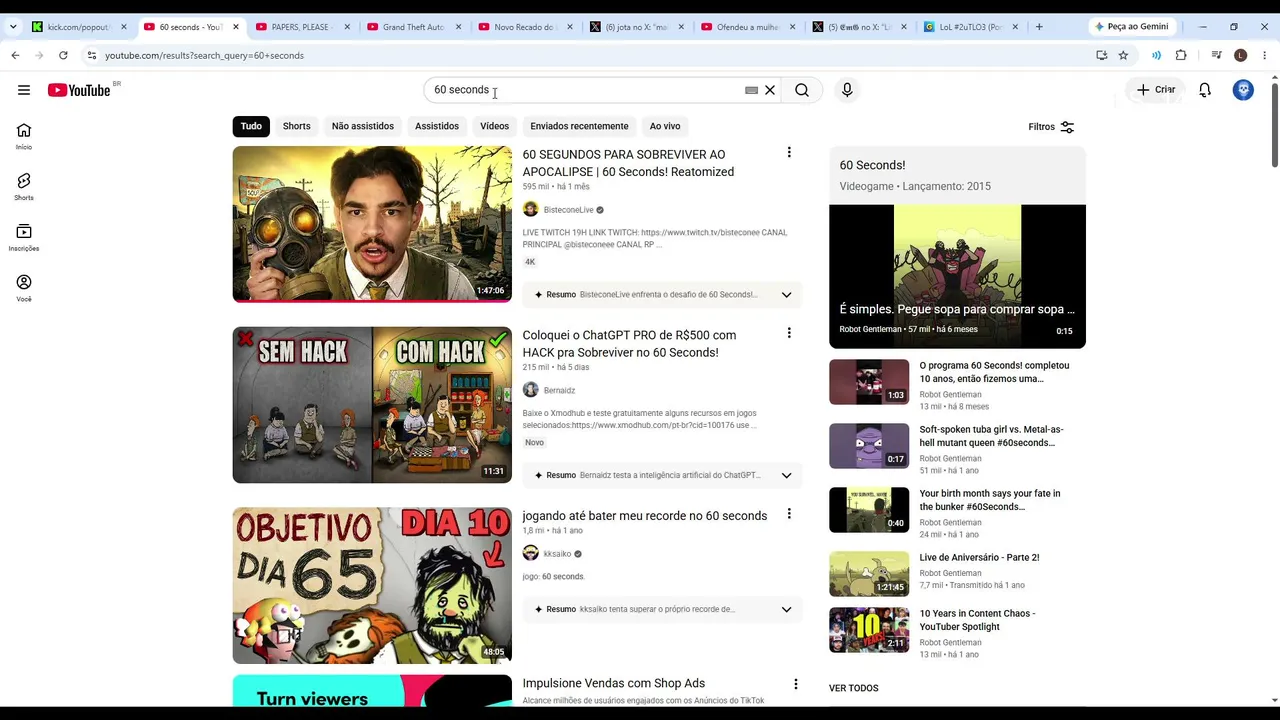The width and height of the screenshot is (1280, 720).
Task: Open 'Your birth month says your fate' video
Action: coord(990,500)
